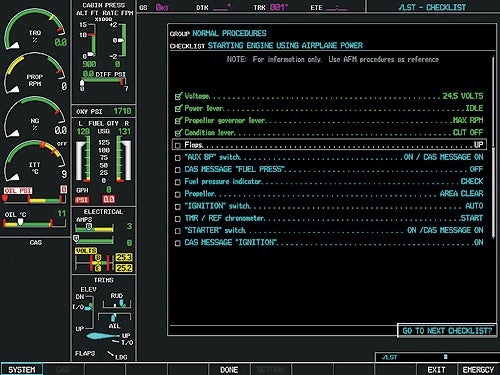Click the LST - CHECKLIST page title
The image size is (500, 375).
coord(432,7)
